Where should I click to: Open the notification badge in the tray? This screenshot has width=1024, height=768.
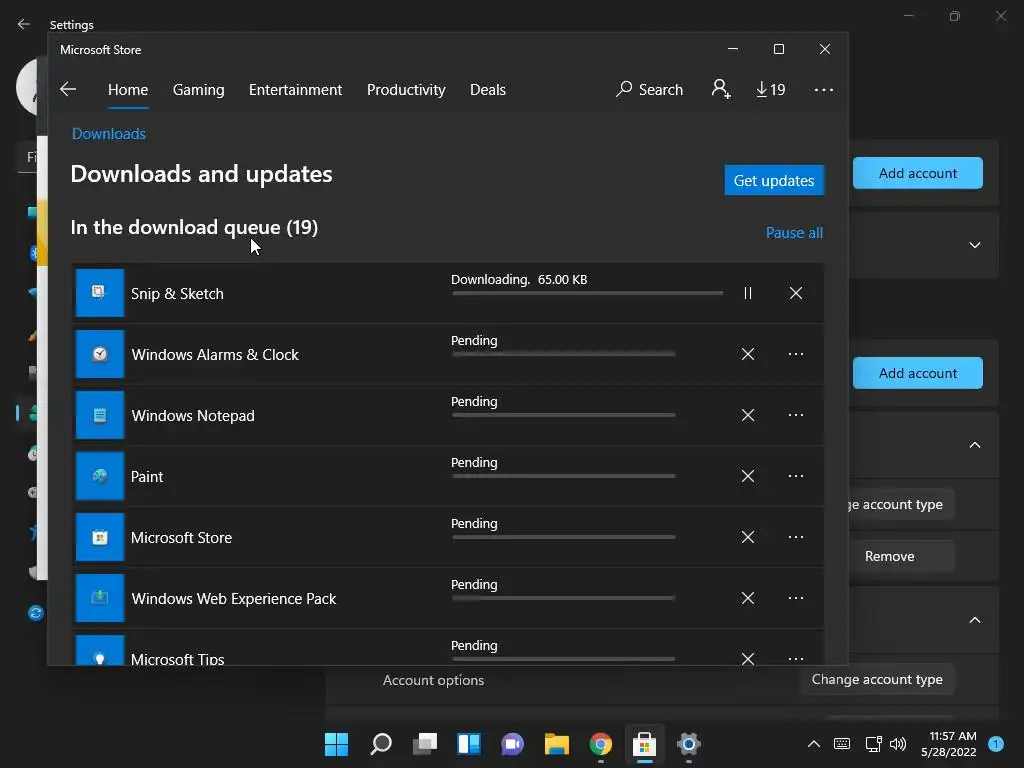pyautogui.click(x=996, y=744)
